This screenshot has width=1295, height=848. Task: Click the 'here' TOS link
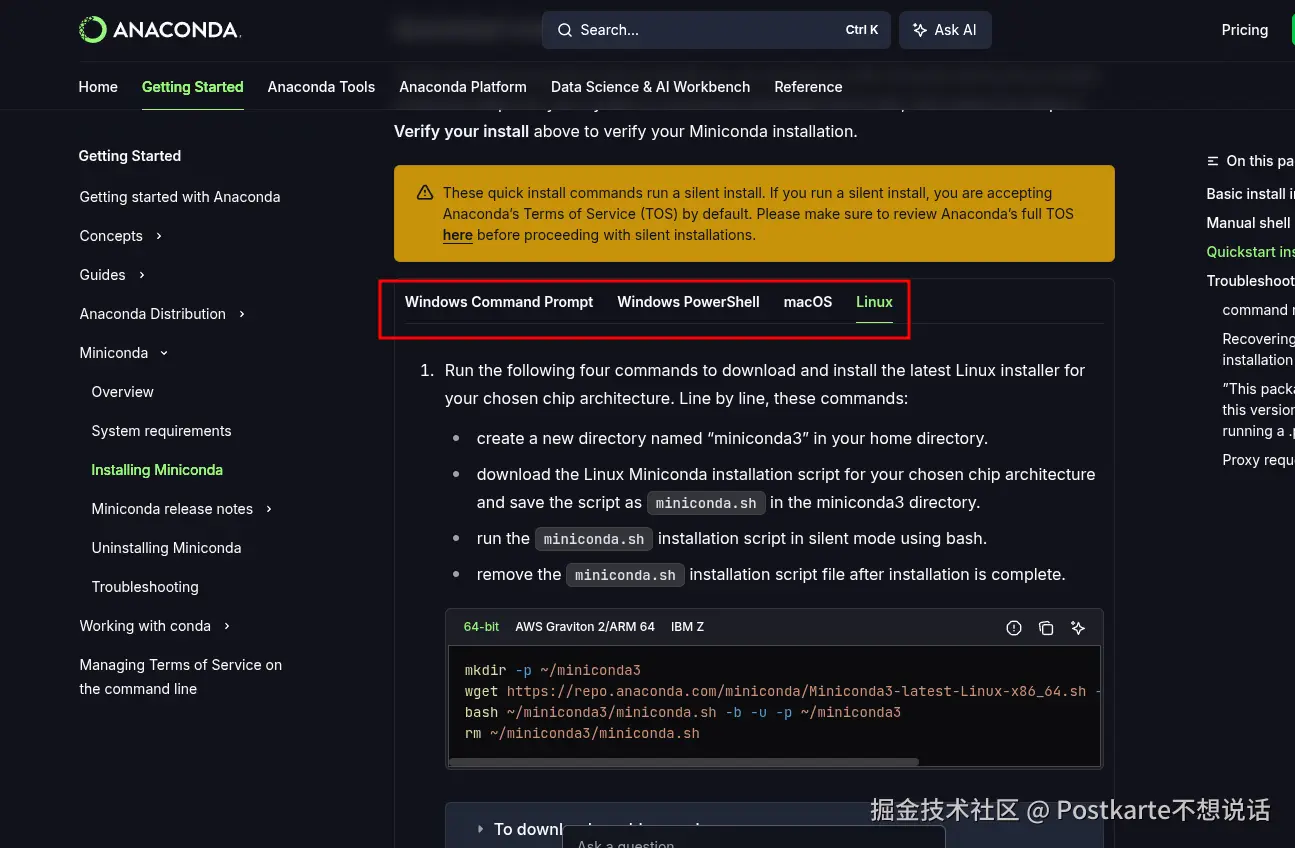coord(458,235)
